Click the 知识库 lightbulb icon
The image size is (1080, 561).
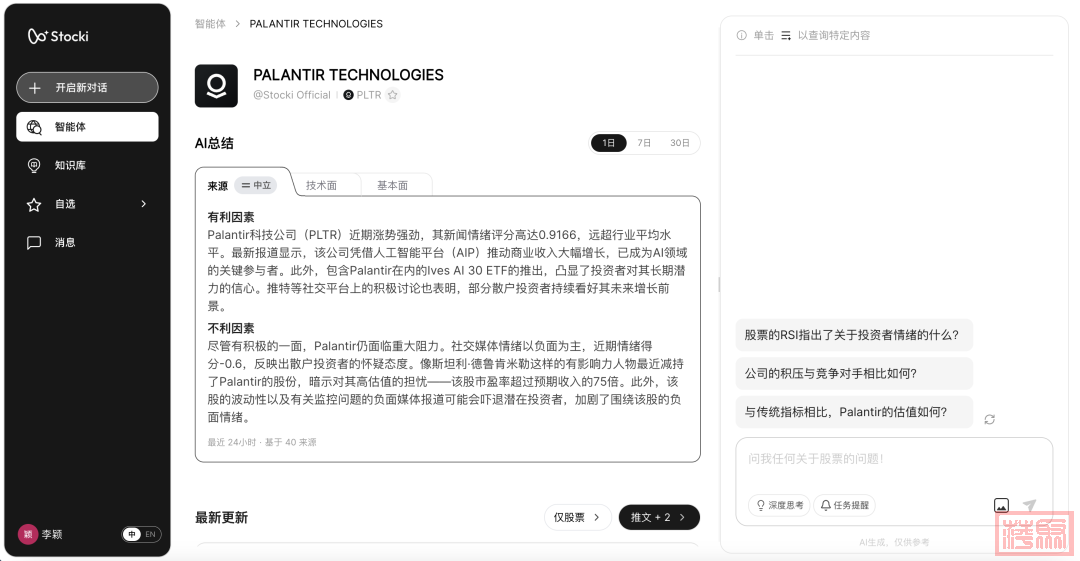34,165
